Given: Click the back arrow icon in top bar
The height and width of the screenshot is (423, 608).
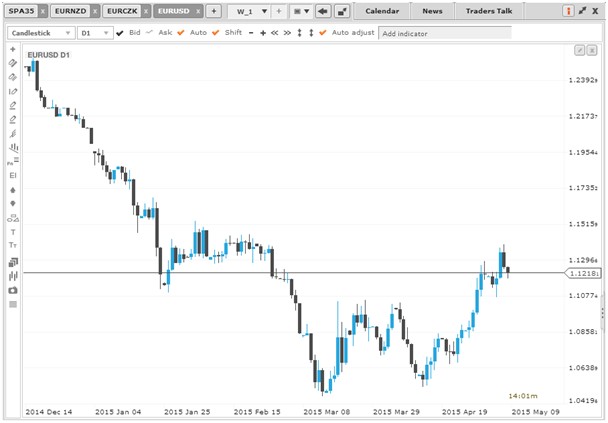Looking at the screenshot, I should (x=324, y=11).
